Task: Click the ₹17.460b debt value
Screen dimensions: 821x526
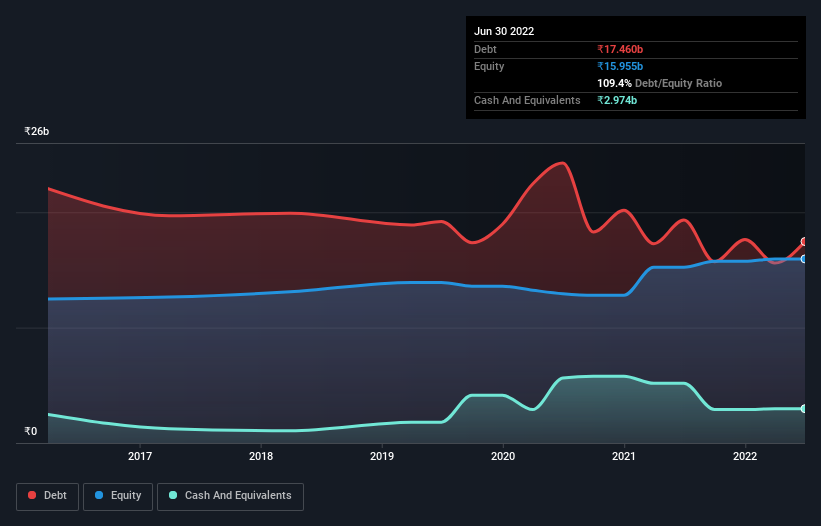Action: click(620, 49)
